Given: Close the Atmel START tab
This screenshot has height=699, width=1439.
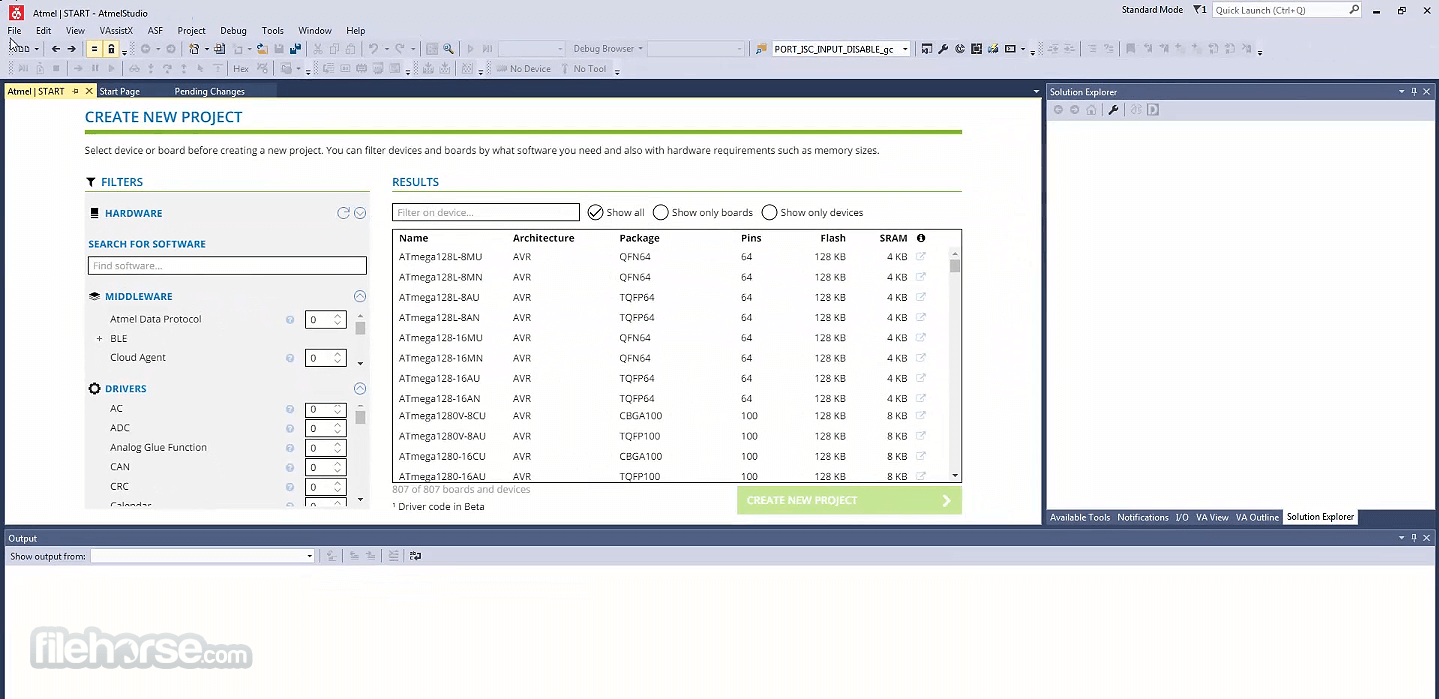Looking at the screenshot, I should coord(89,91).
